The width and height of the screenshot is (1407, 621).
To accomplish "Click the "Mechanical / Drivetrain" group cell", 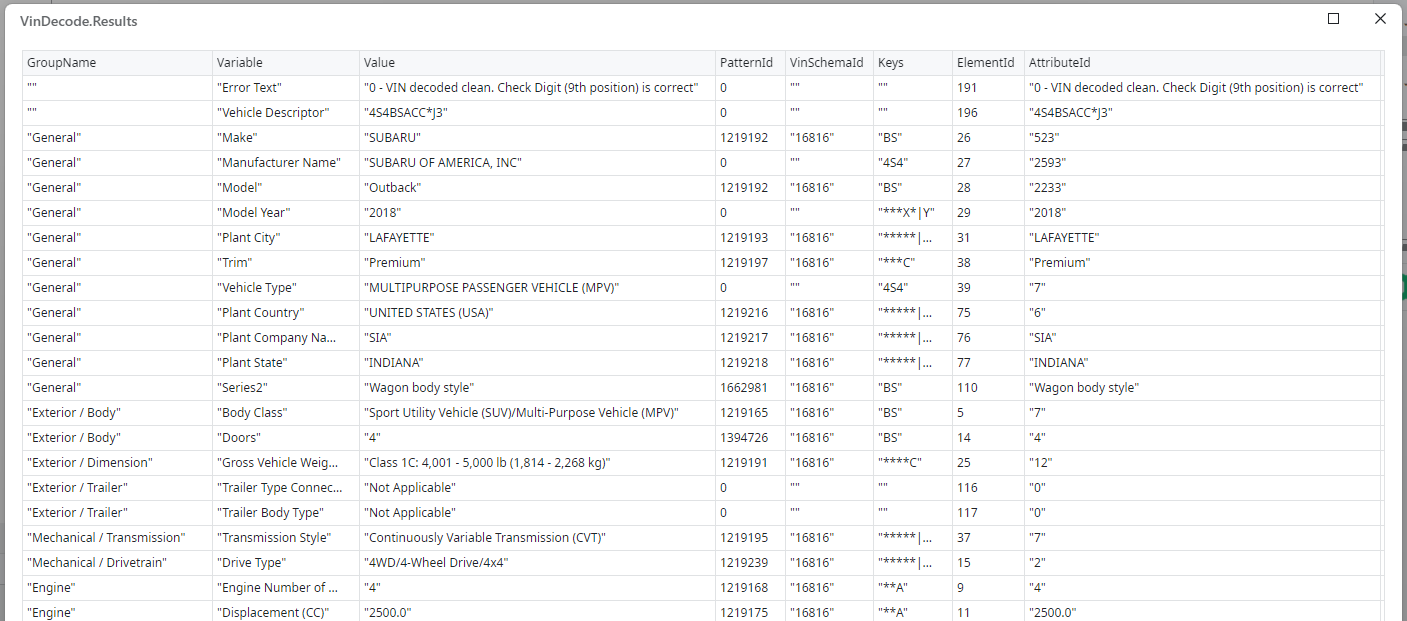I will [x=97, y=563].
